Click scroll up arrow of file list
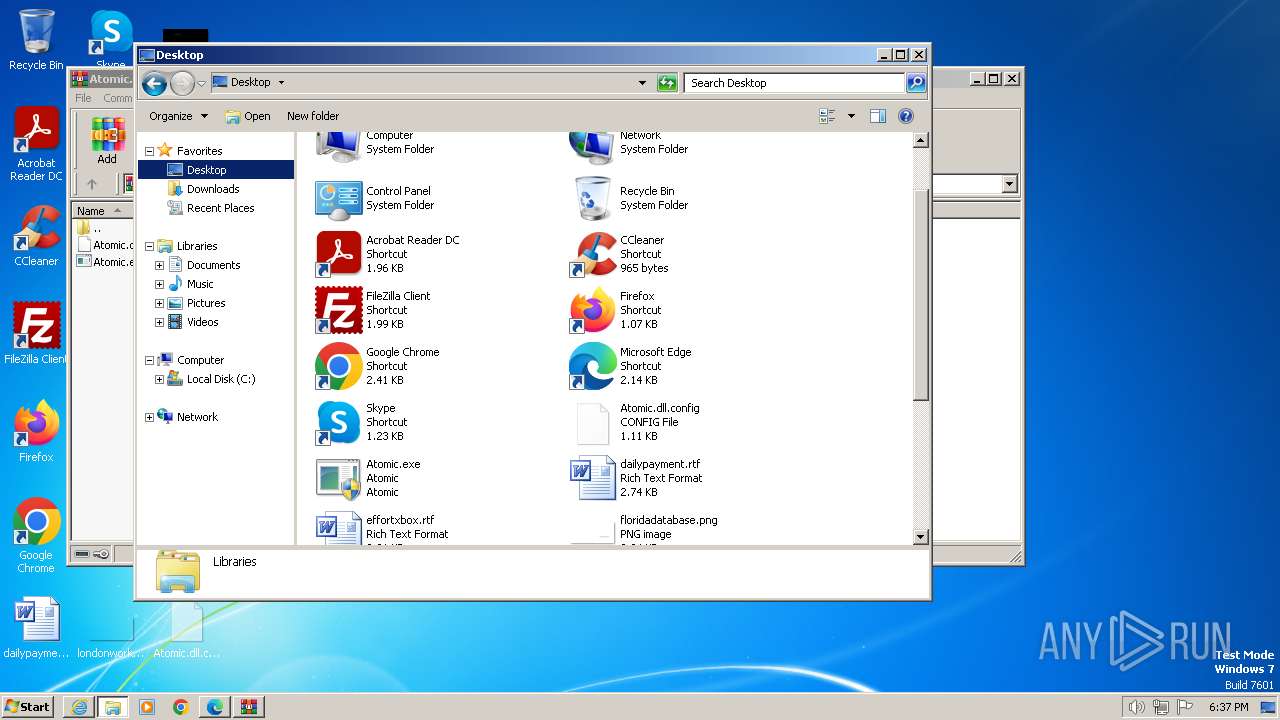The height and width of the screenshot is (720, 1280). pyautogui.click(x=921, y=141)
